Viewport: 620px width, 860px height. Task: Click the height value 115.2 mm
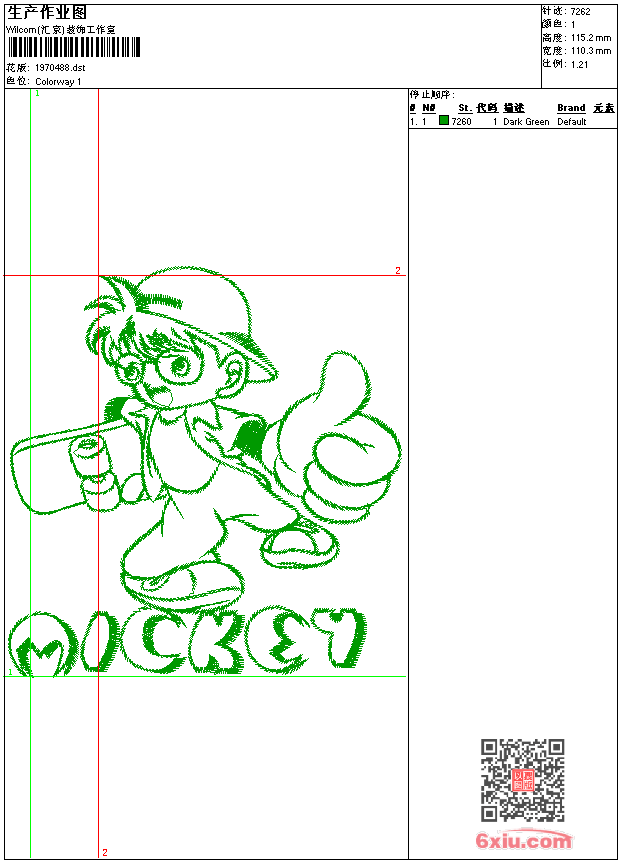click(591, 38)
